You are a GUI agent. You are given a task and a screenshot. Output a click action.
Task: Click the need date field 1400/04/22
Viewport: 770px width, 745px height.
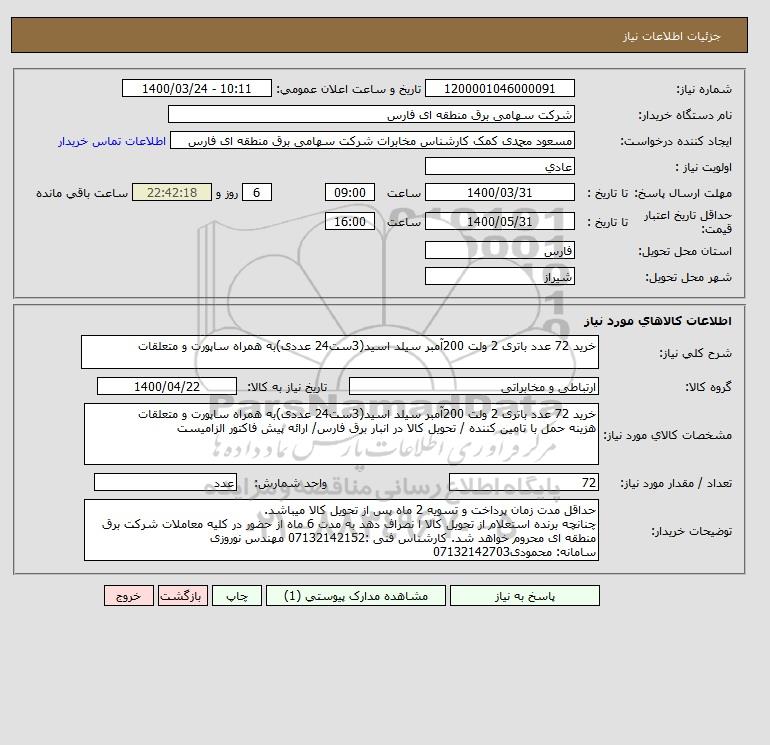pos(167,386)
